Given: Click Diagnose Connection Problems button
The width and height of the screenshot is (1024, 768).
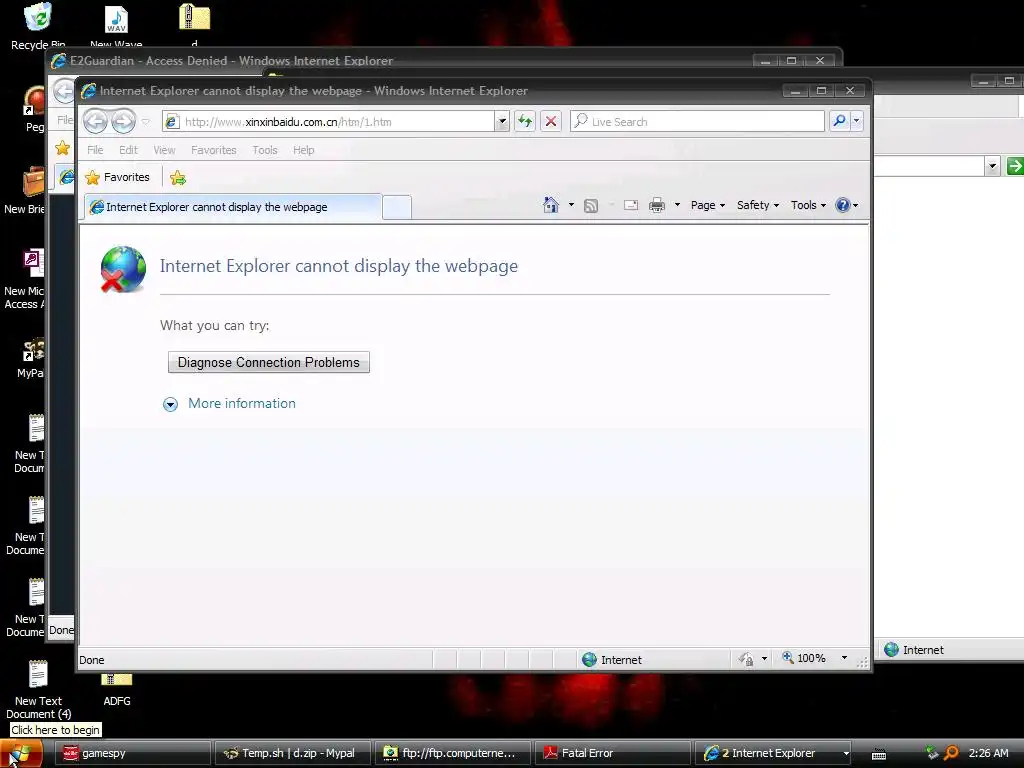Looking at the screenshot, I should (x=268, y=362).
